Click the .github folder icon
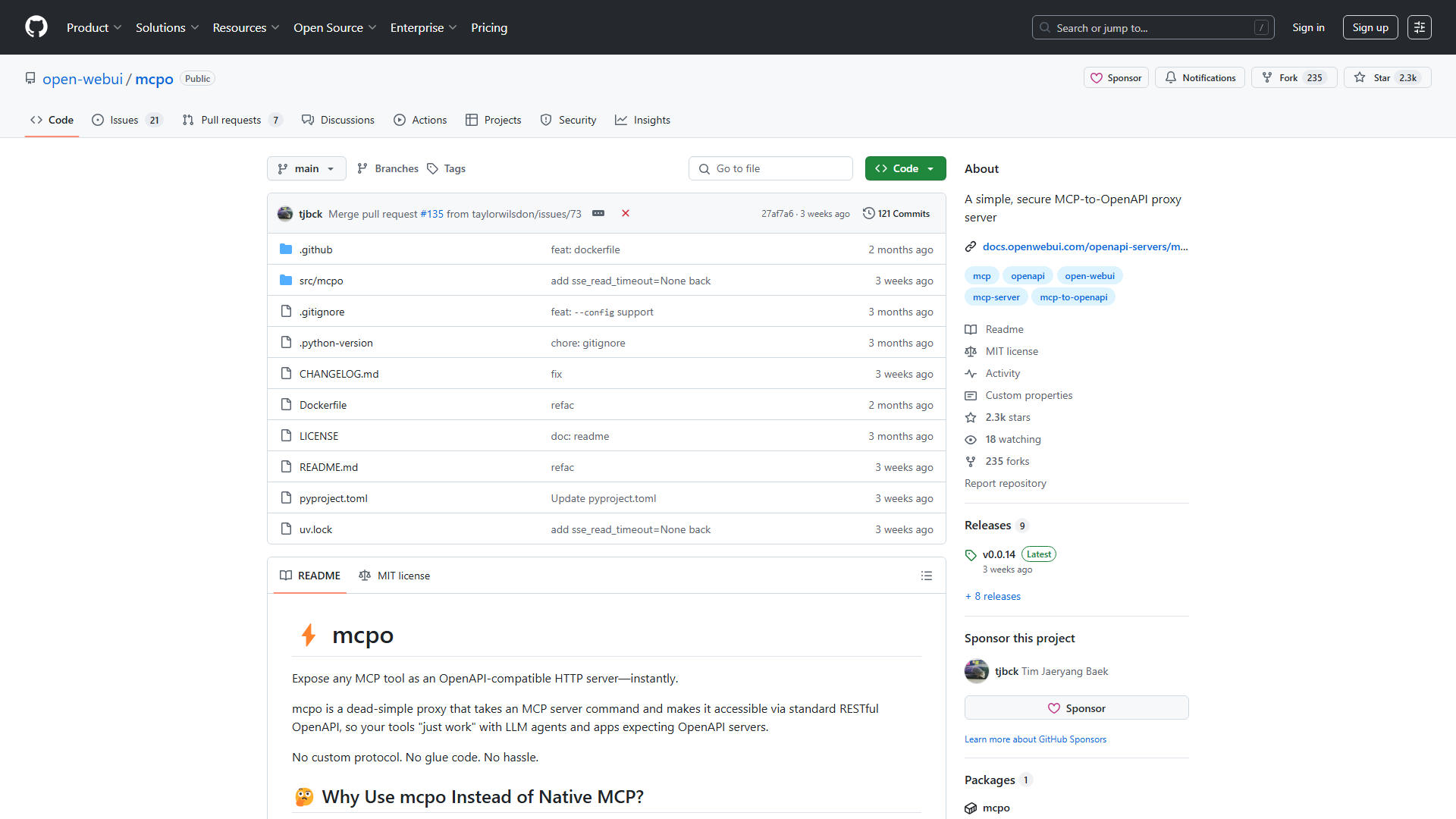This screenshot has height=819, width=1456. pos(286,249)
